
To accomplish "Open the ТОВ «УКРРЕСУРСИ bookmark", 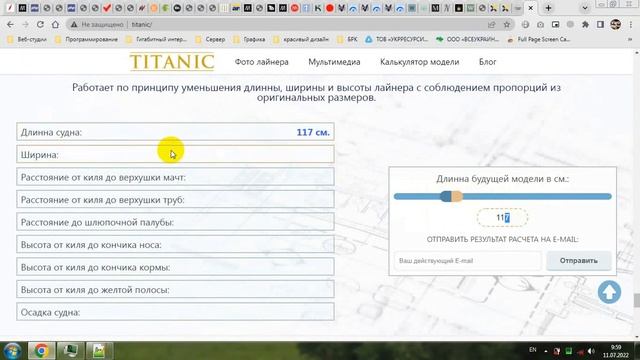I will coord(397,40).
